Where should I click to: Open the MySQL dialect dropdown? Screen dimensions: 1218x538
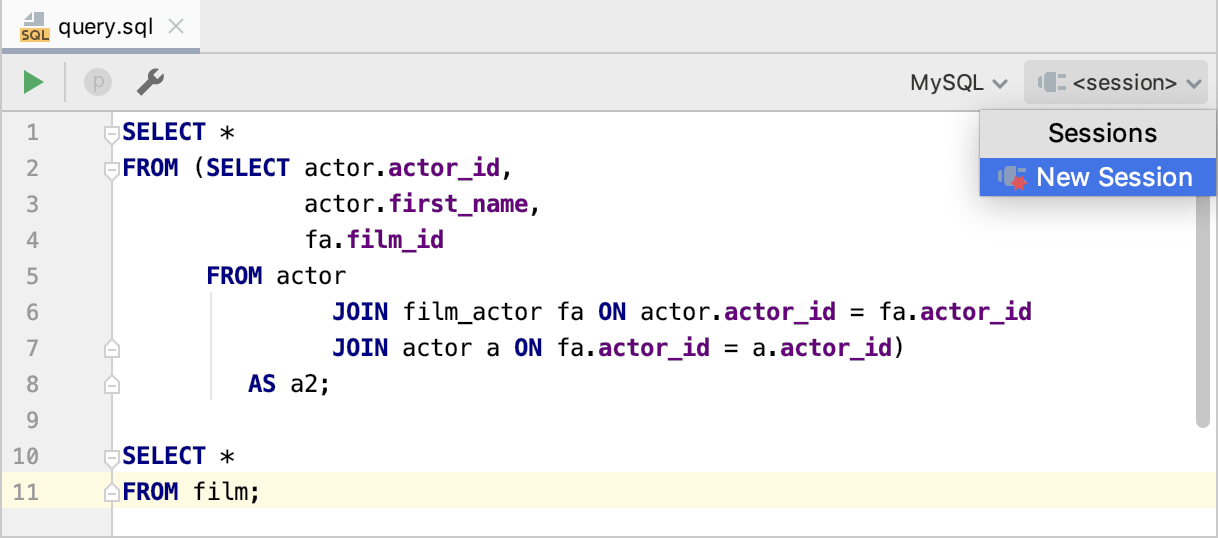coord(959,83)
